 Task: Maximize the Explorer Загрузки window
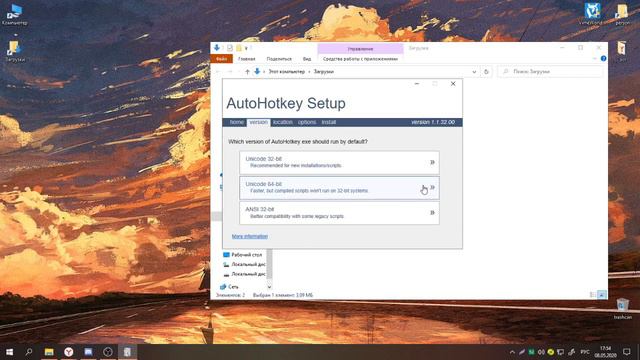580,48
